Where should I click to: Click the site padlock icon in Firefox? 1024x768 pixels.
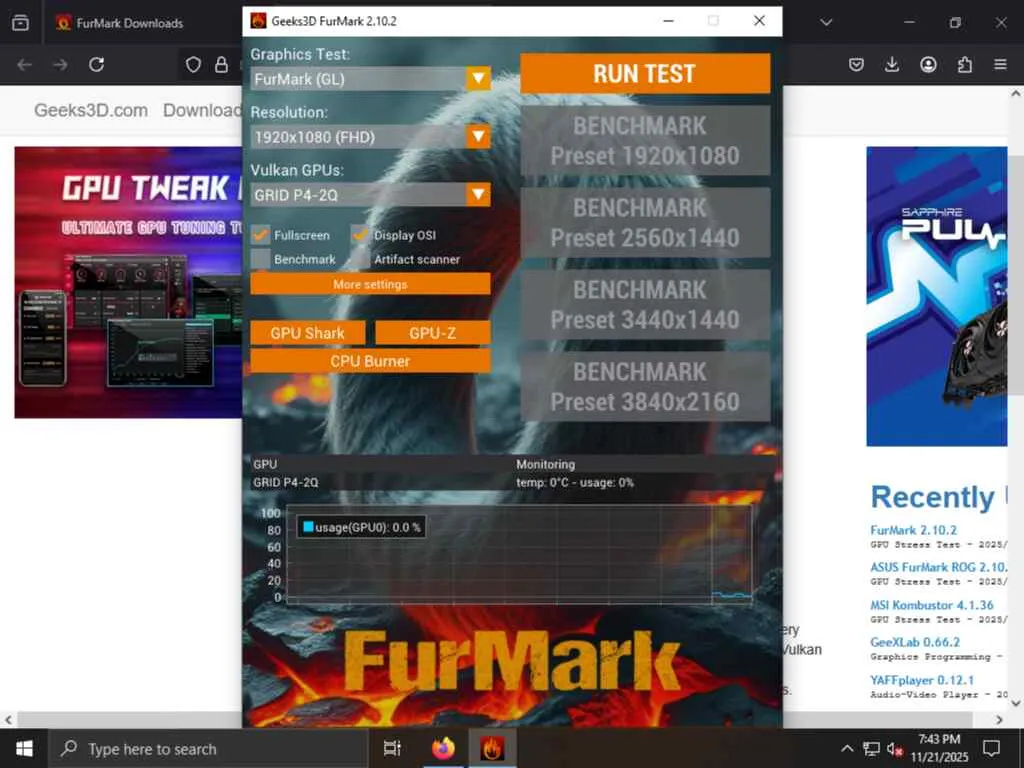[x=221, y=65]
